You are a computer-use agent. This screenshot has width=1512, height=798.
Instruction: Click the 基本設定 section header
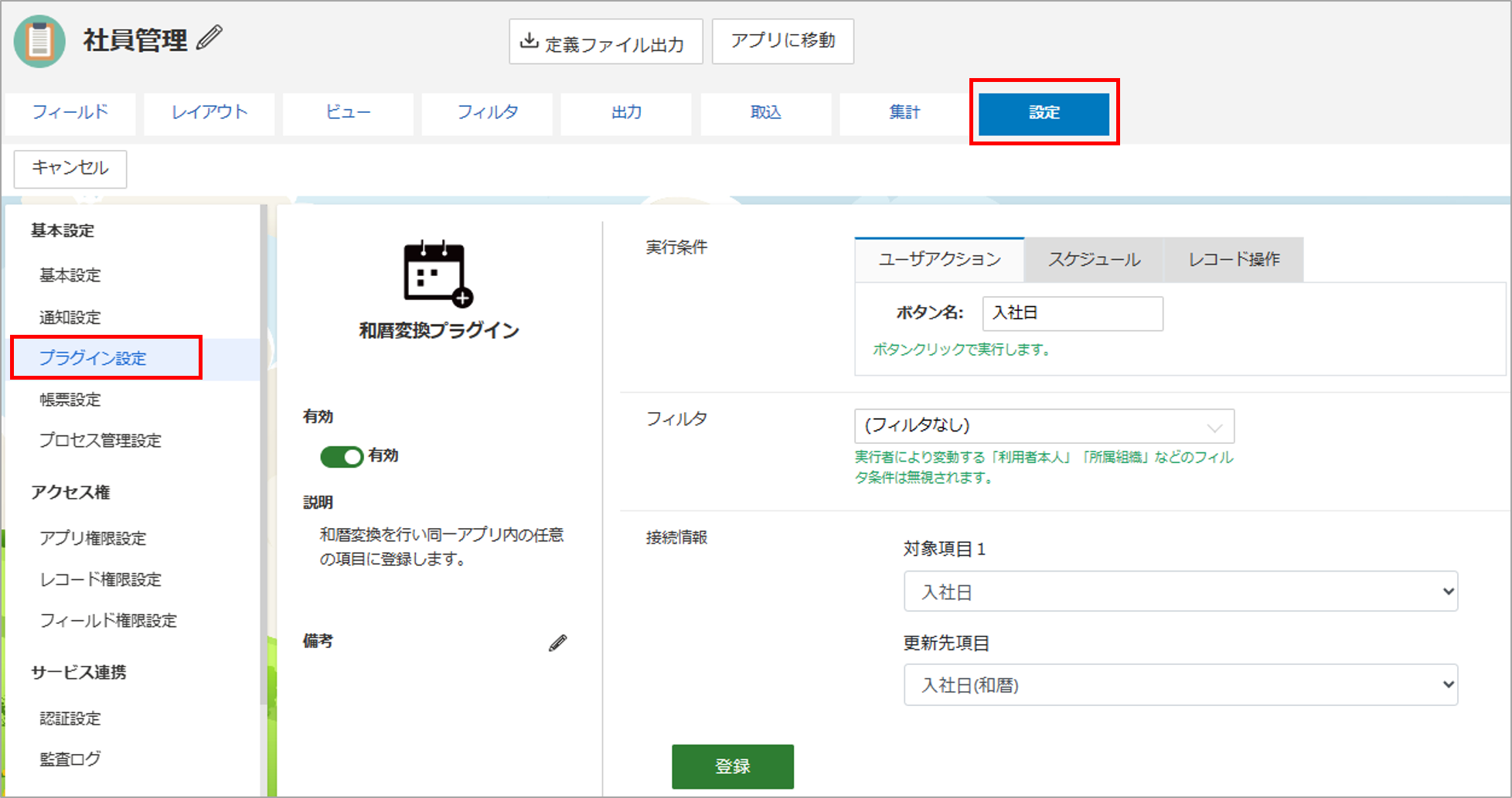(x=63, y=230)
